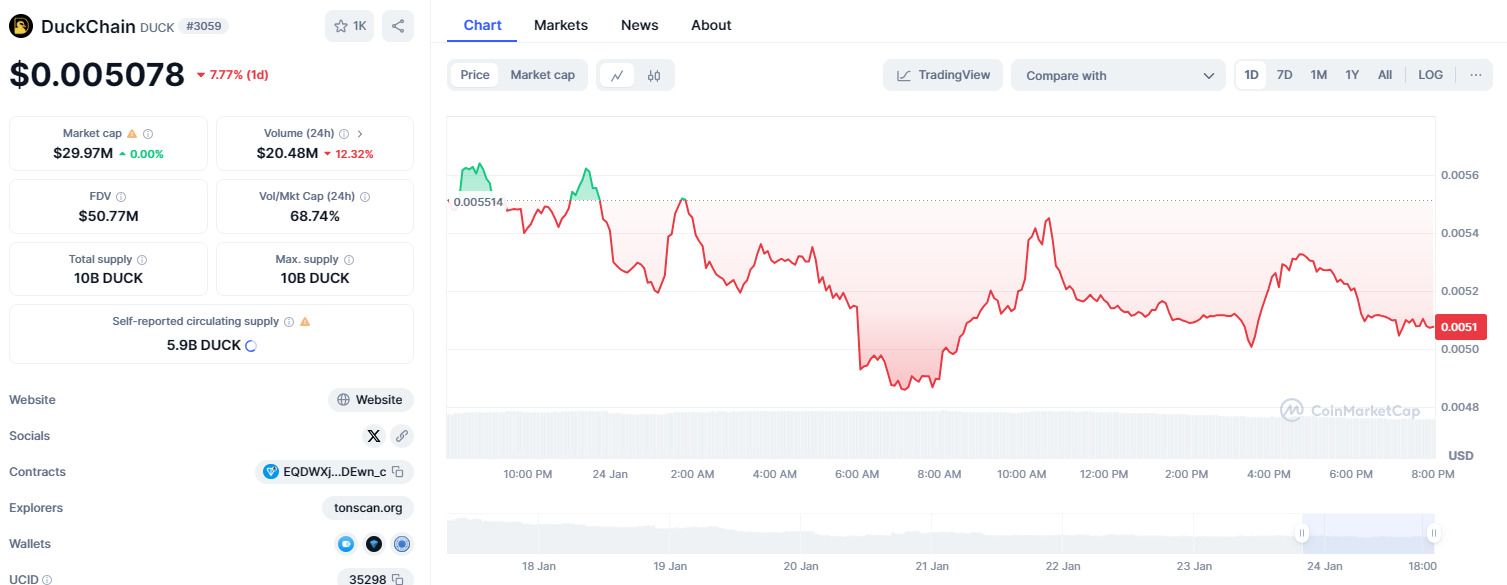Viewport: 1507px width, 585px height.
Task: Visit the tonscan.org explorer link
Action: [368, 508]
